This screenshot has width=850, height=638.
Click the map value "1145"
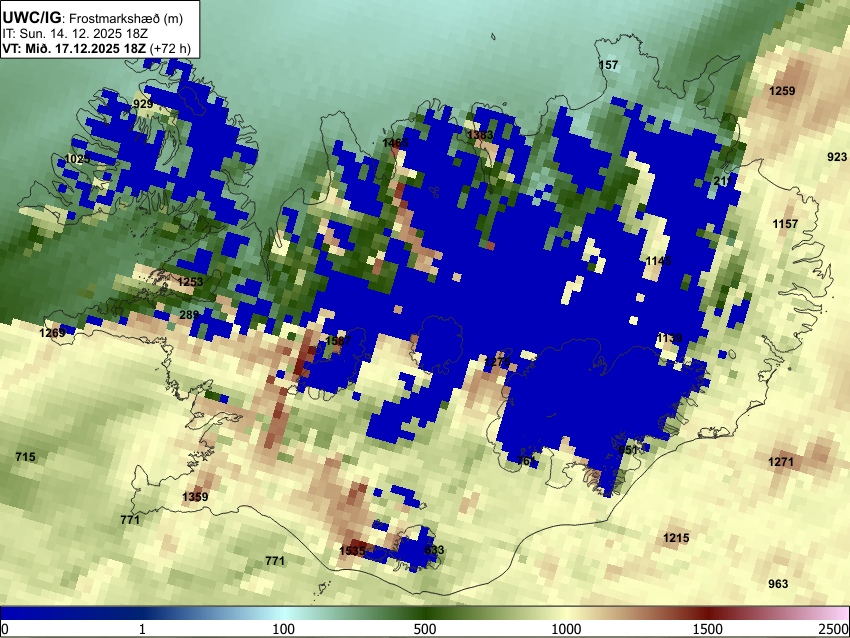click(659, 261)
